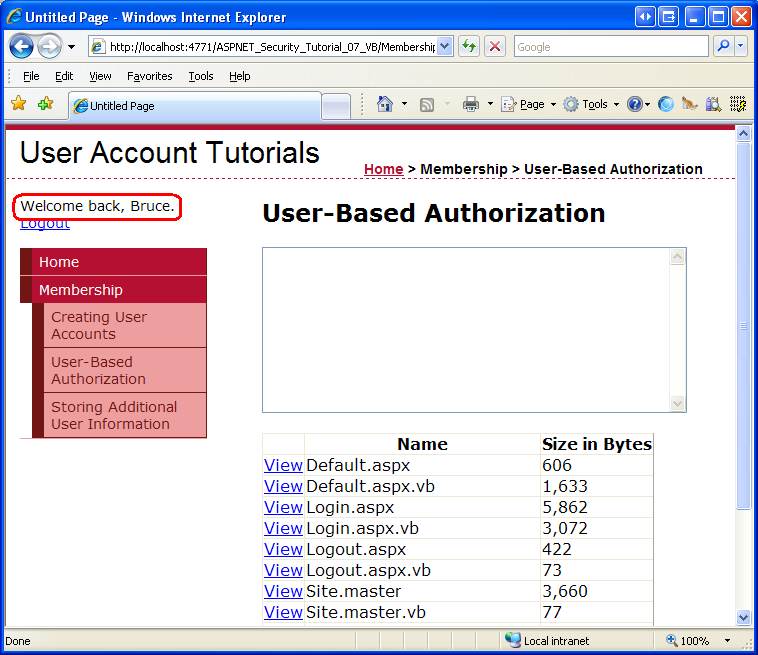The width and height of the screenshot is (758, 655).
Task: Click the Home house icon in toolbar
Action: click(x=385, y=104)
